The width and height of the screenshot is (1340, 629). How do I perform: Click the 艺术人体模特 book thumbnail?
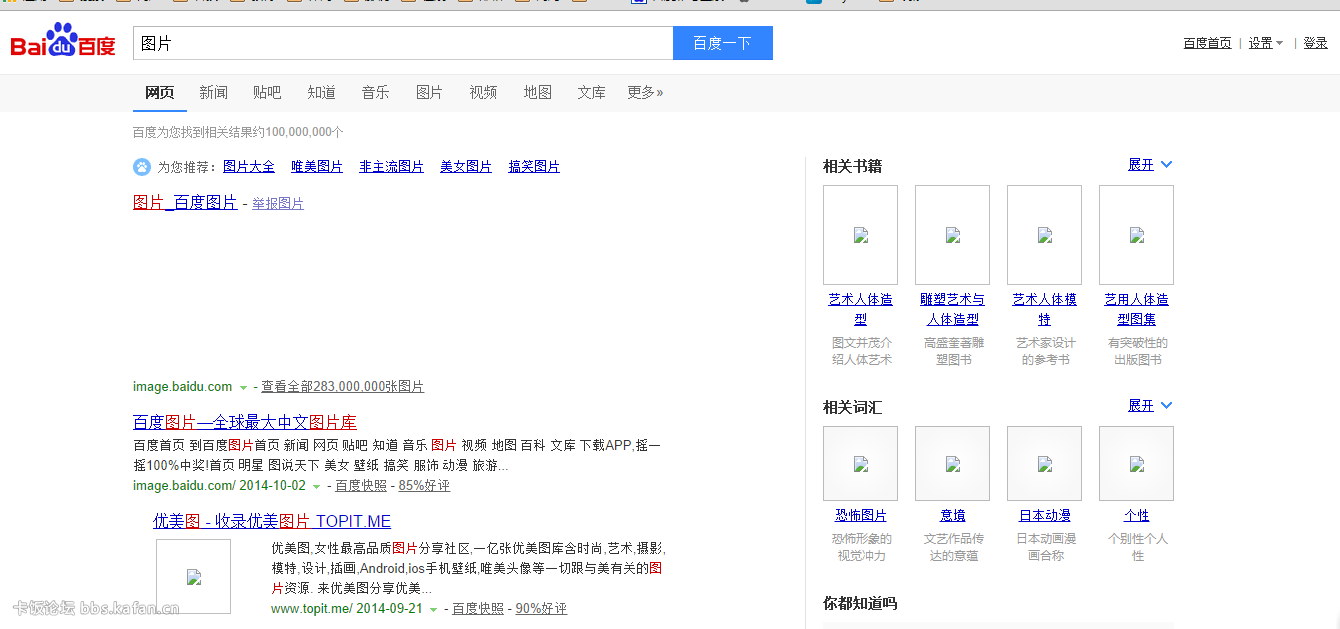pos(1044,235)
